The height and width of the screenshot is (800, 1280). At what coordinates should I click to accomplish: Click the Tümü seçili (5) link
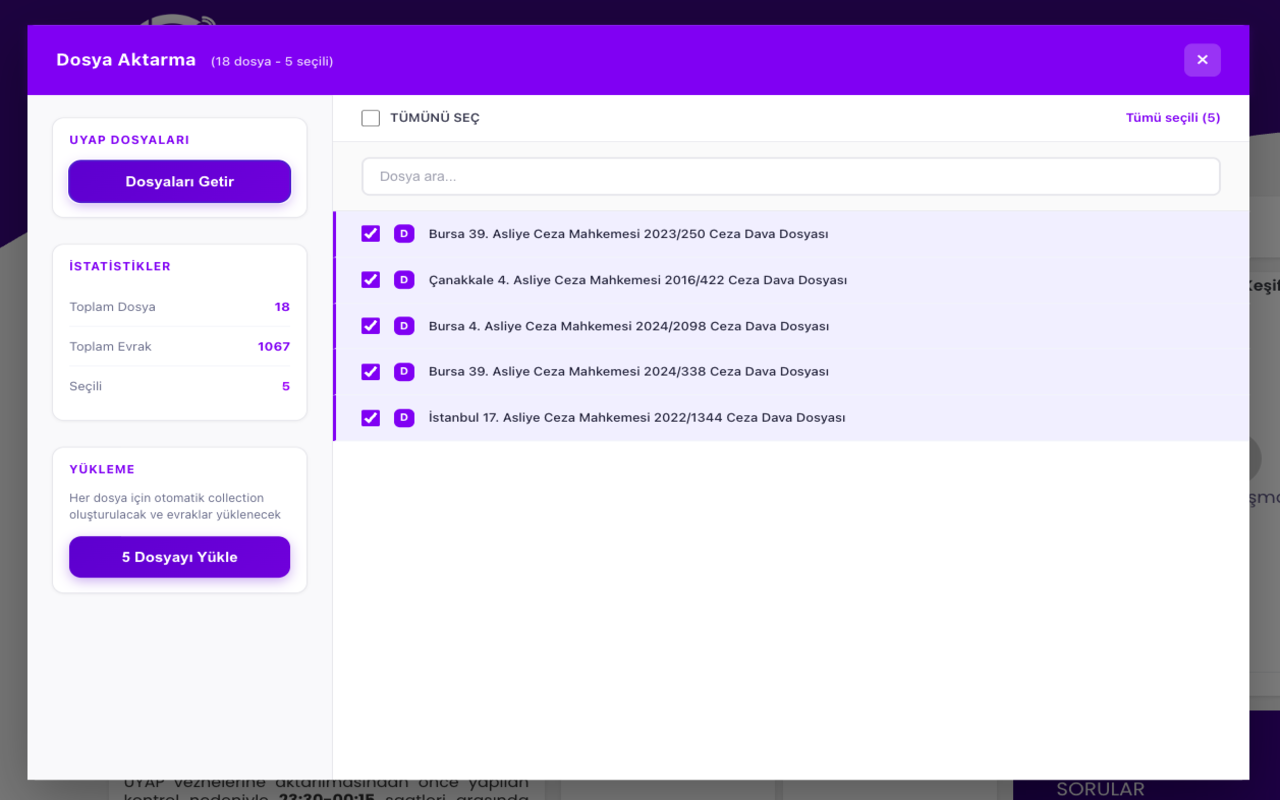point(1172,118)
